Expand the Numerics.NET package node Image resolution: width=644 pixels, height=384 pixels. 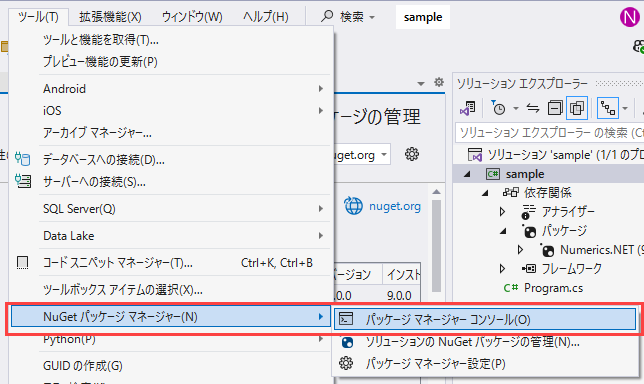pyautogui.click(x=520, y=250)
